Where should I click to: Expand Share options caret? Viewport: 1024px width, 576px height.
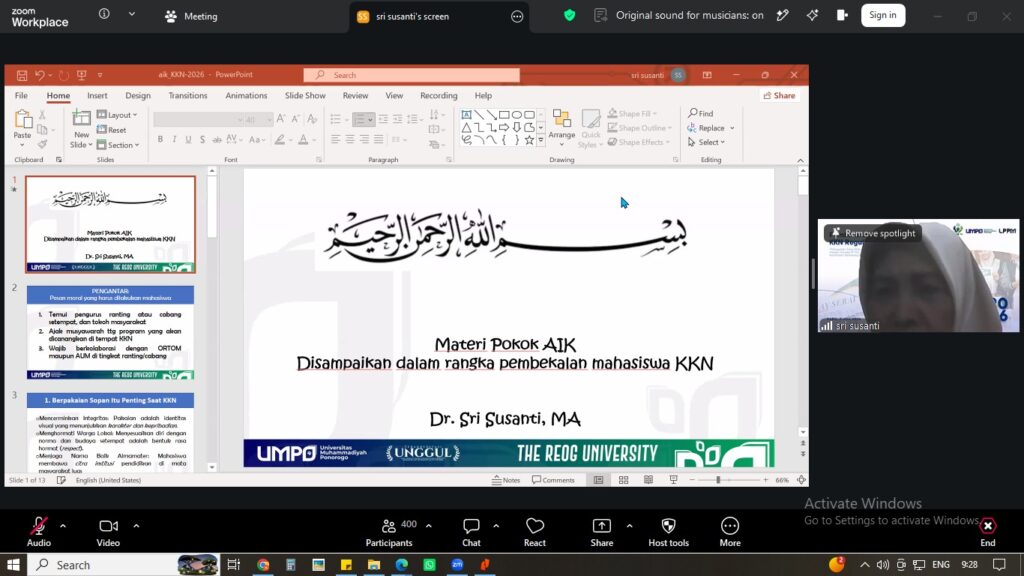click(x=629, y=525)
